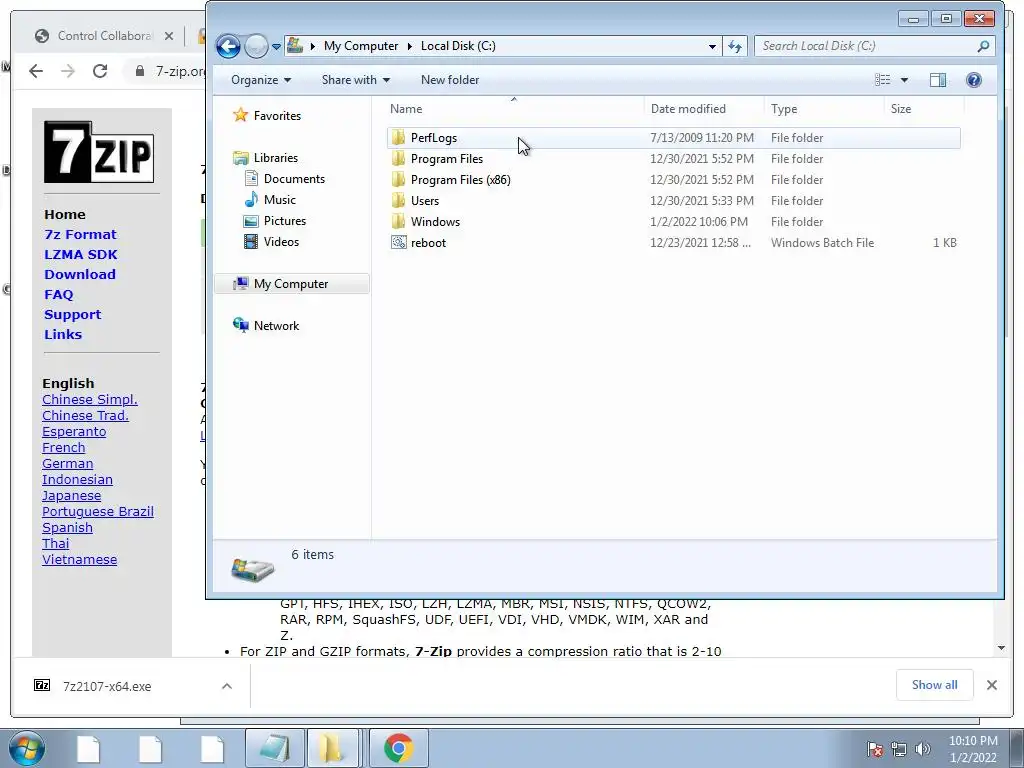Open the Organize menu
Viewport: 1024px width, 768px height.
(x=261, y=80)
